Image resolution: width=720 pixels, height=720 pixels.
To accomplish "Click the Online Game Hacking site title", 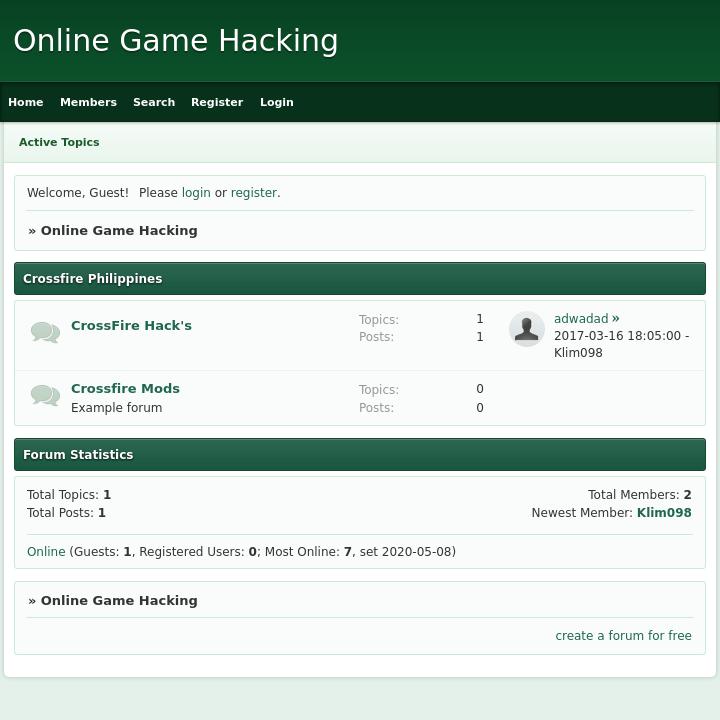I will pos(176,41).
